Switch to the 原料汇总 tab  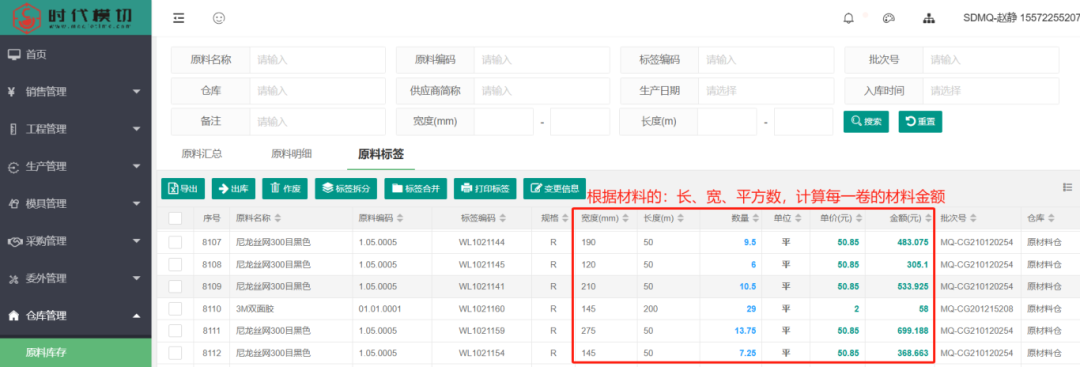coord(201,154)
